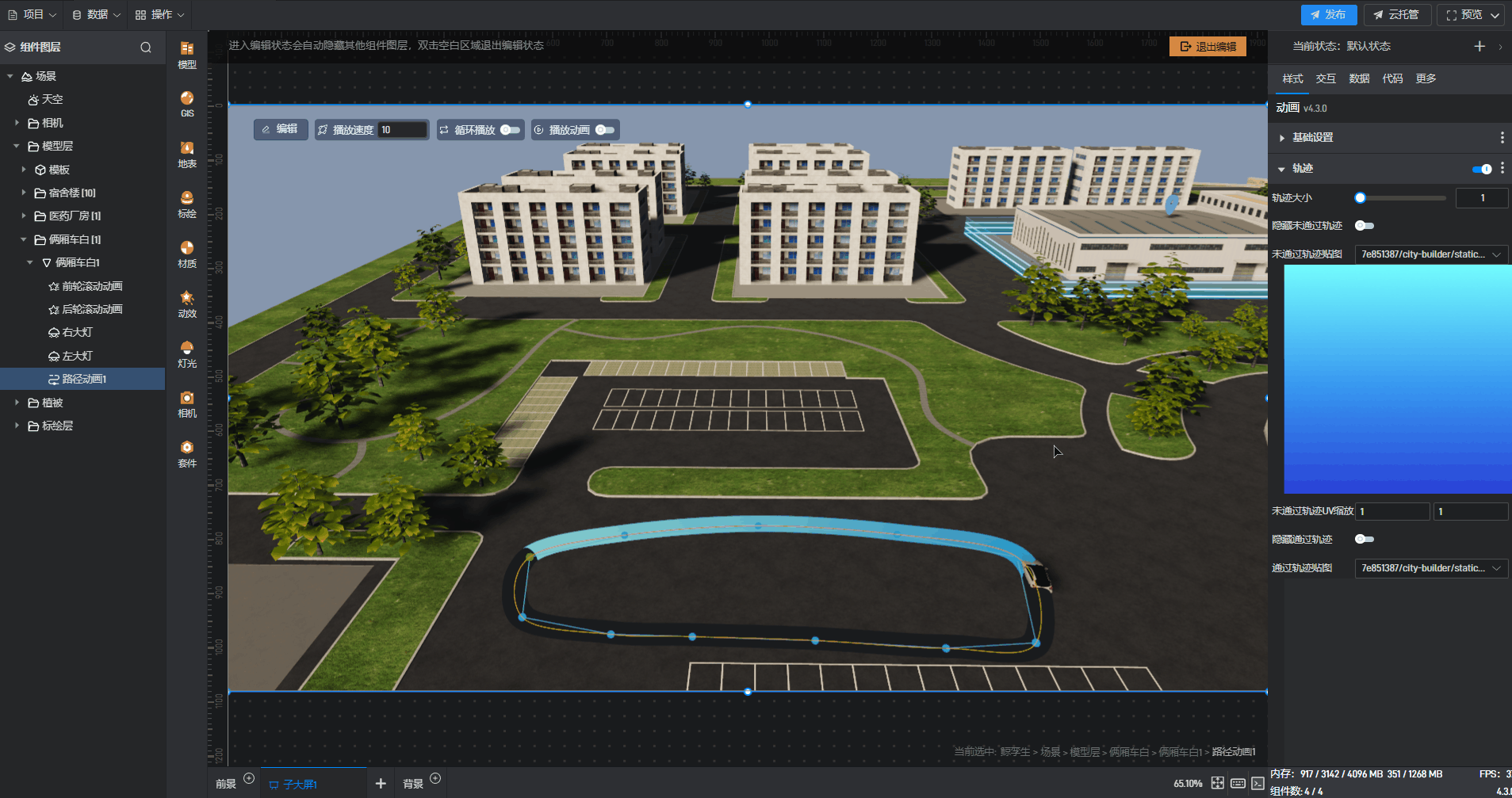Add a new 前景 foreground layer

[x=249, y=778]
